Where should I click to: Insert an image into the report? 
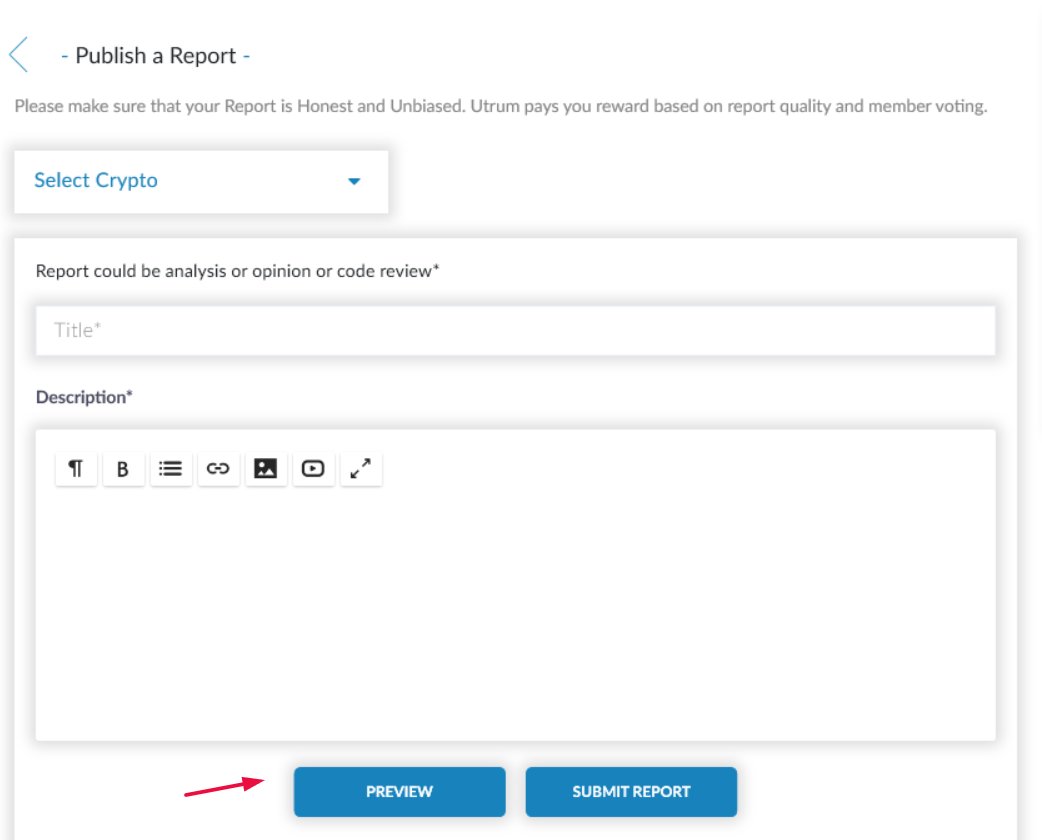click(266, 467)
